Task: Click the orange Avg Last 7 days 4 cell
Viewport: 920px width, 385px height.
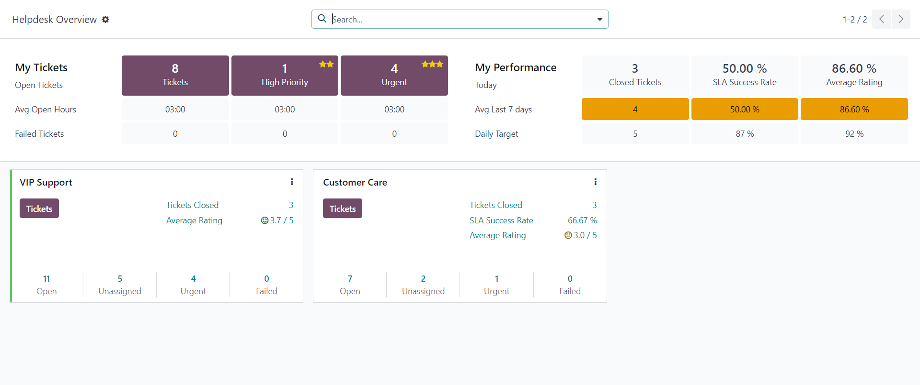Action: [x=635, y=109]
